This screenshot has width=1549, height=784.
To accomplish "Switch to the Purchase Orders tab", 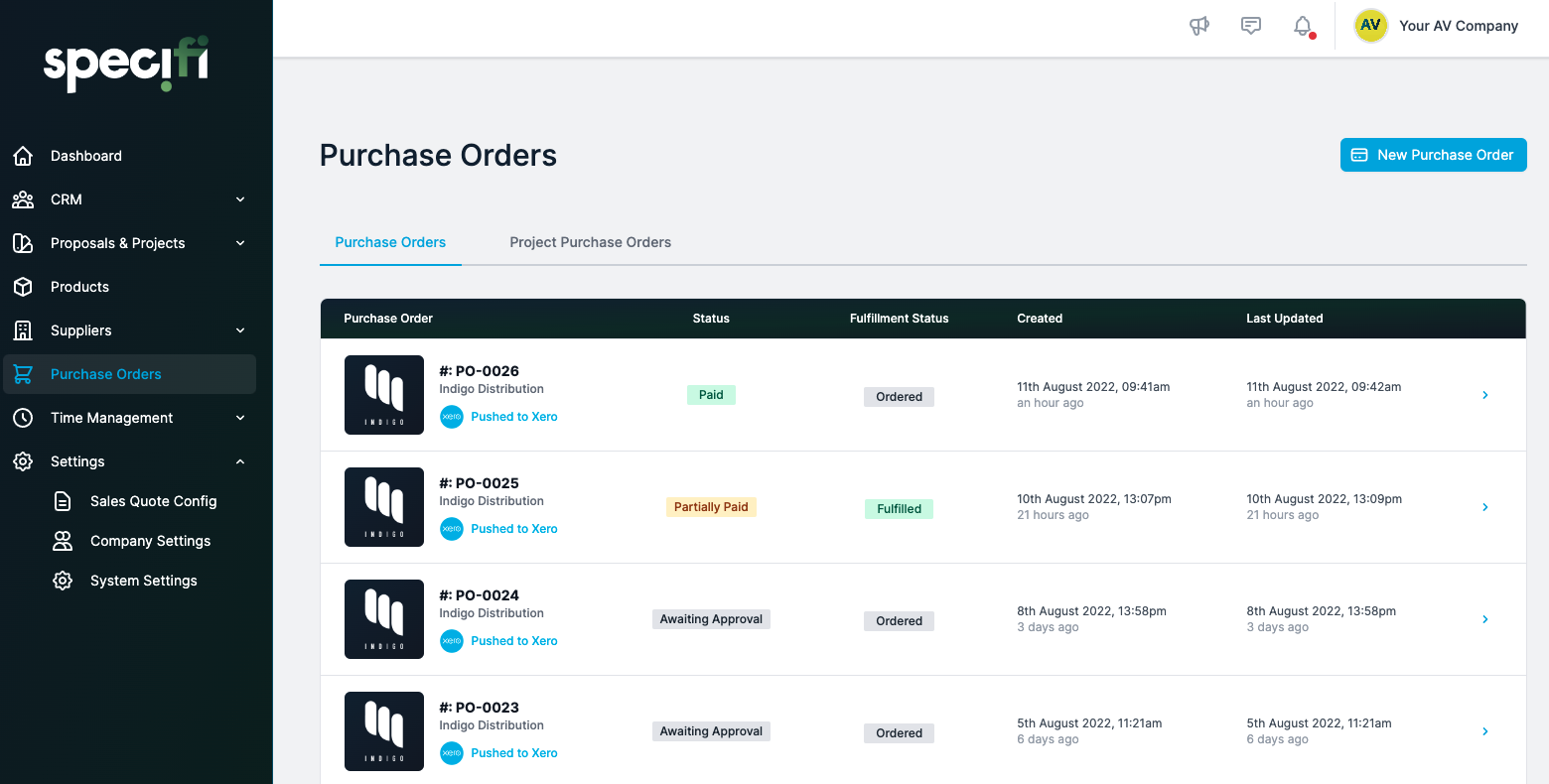I will 390,242.
